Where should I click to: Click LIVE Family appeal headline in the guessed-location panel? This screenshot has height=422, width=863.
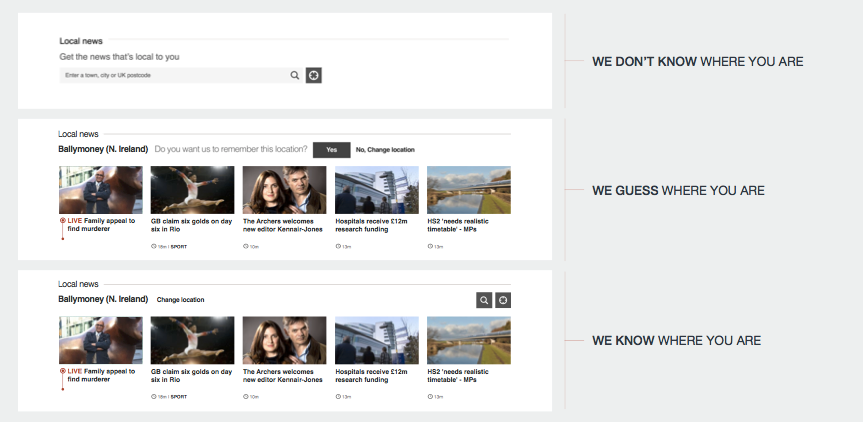coord(101,225)
